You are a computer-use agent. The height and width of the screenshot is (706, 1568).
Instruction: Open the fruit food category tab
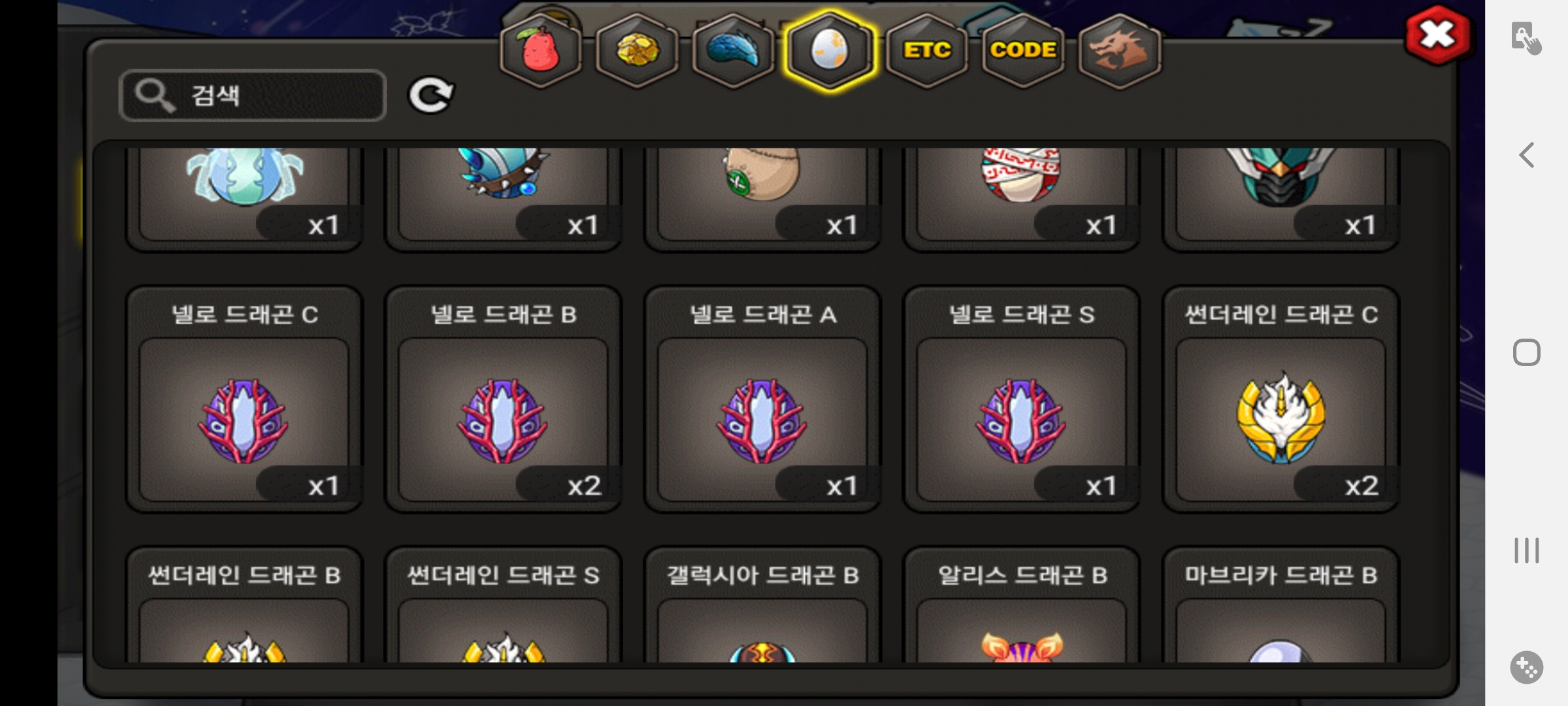(x=540, y=51)
